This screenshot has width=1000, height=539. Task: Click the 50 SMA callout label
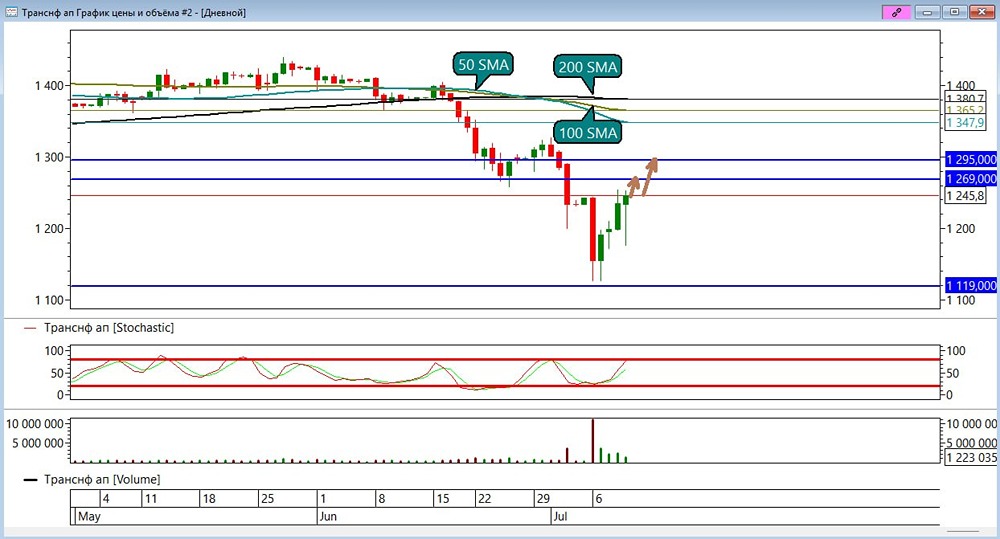click(483, 64)
